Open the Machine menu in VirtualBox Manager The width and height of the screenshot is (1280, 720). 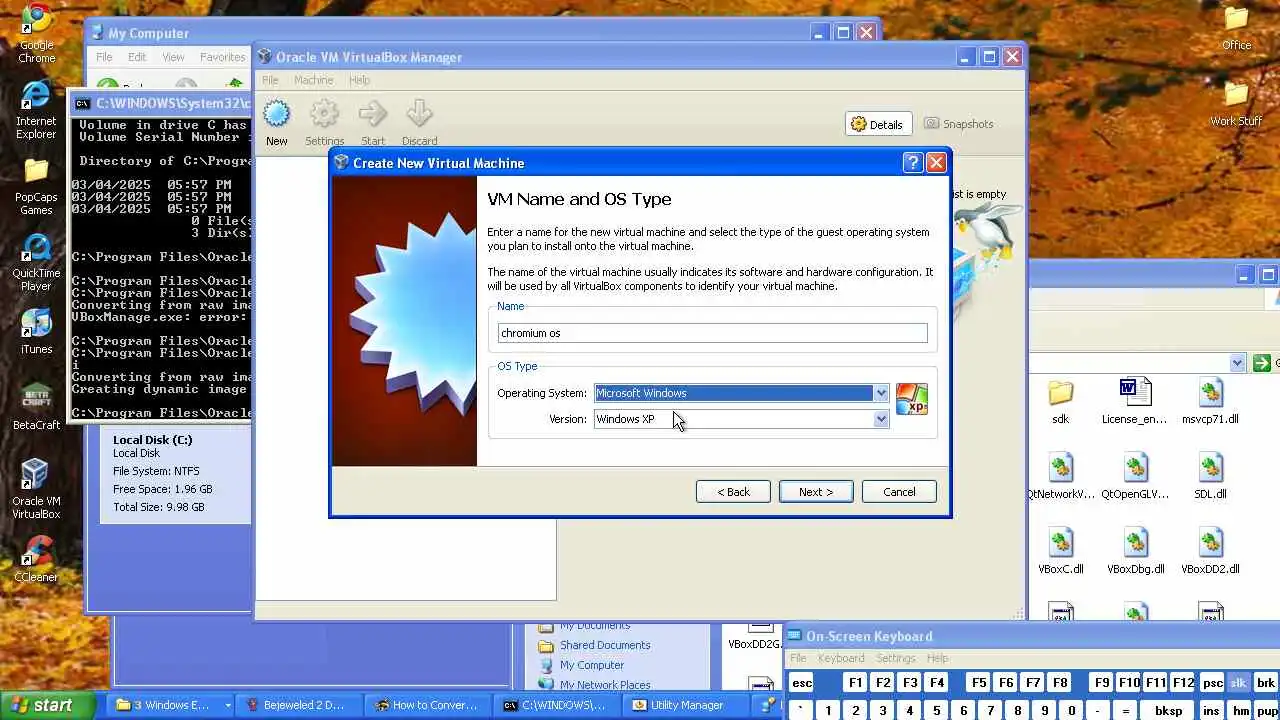313,80
